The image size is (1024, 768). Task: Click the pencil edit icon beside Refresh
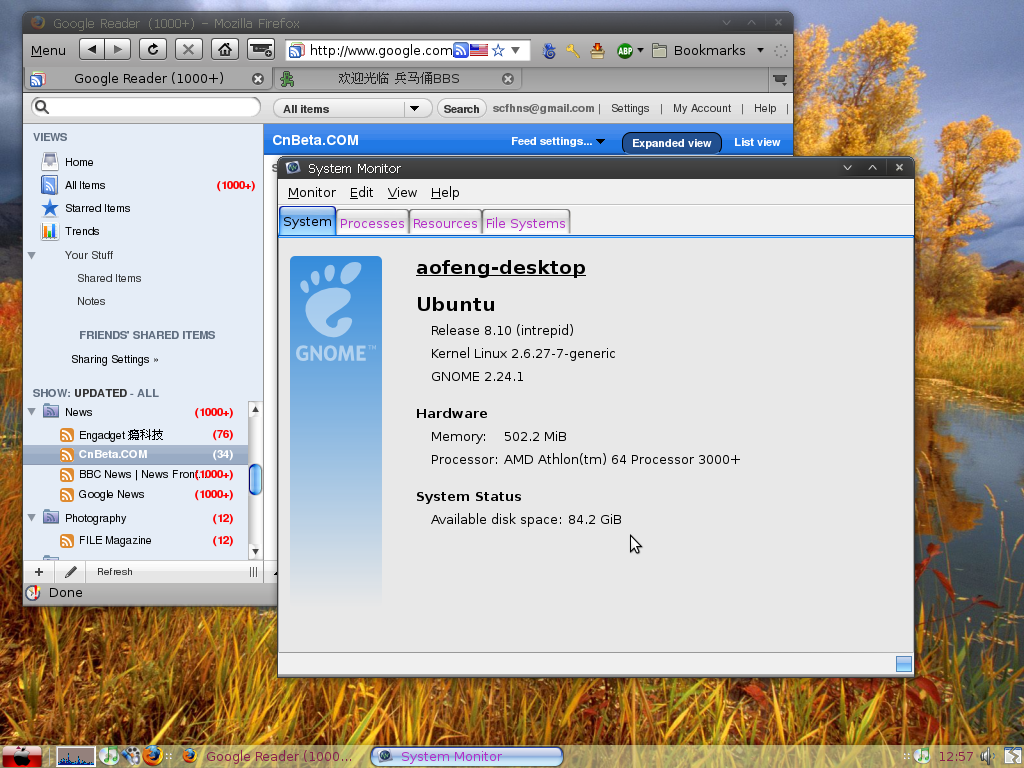click(71, 572)
